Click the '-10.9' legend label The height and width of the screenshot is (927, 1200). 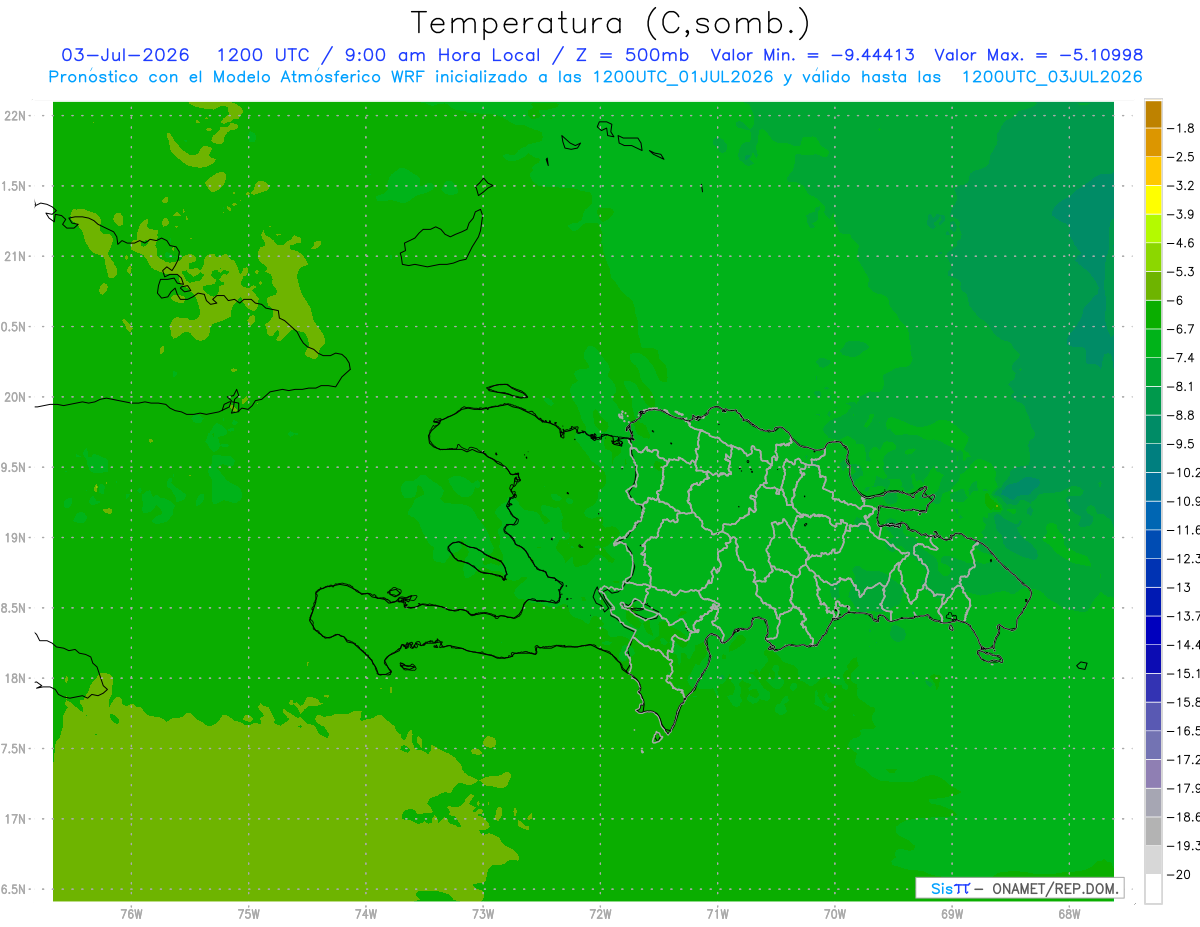1185,501
